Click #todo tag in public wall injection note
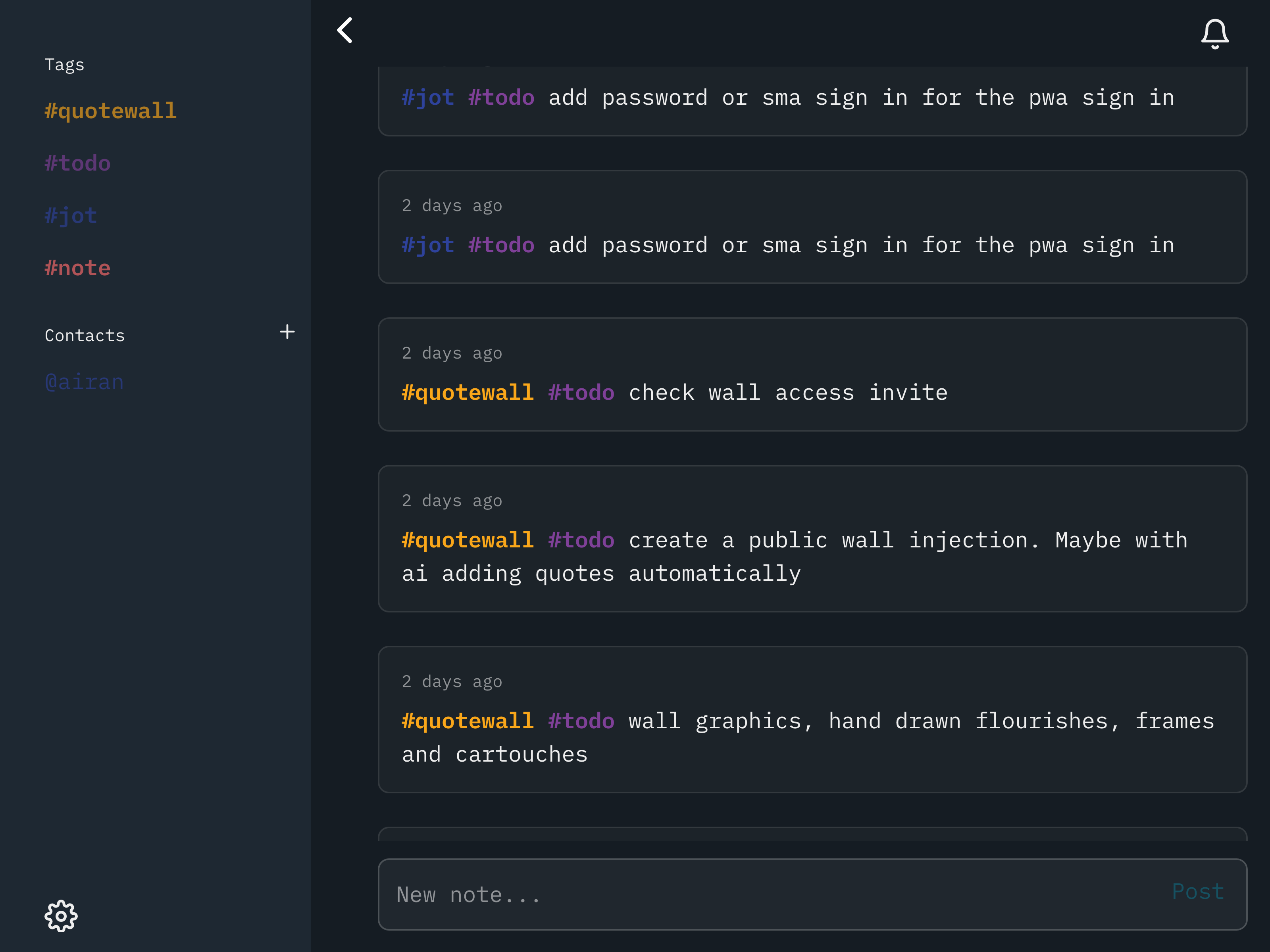The height and width of the screenshot is (952, 1270). click(581, 541)
